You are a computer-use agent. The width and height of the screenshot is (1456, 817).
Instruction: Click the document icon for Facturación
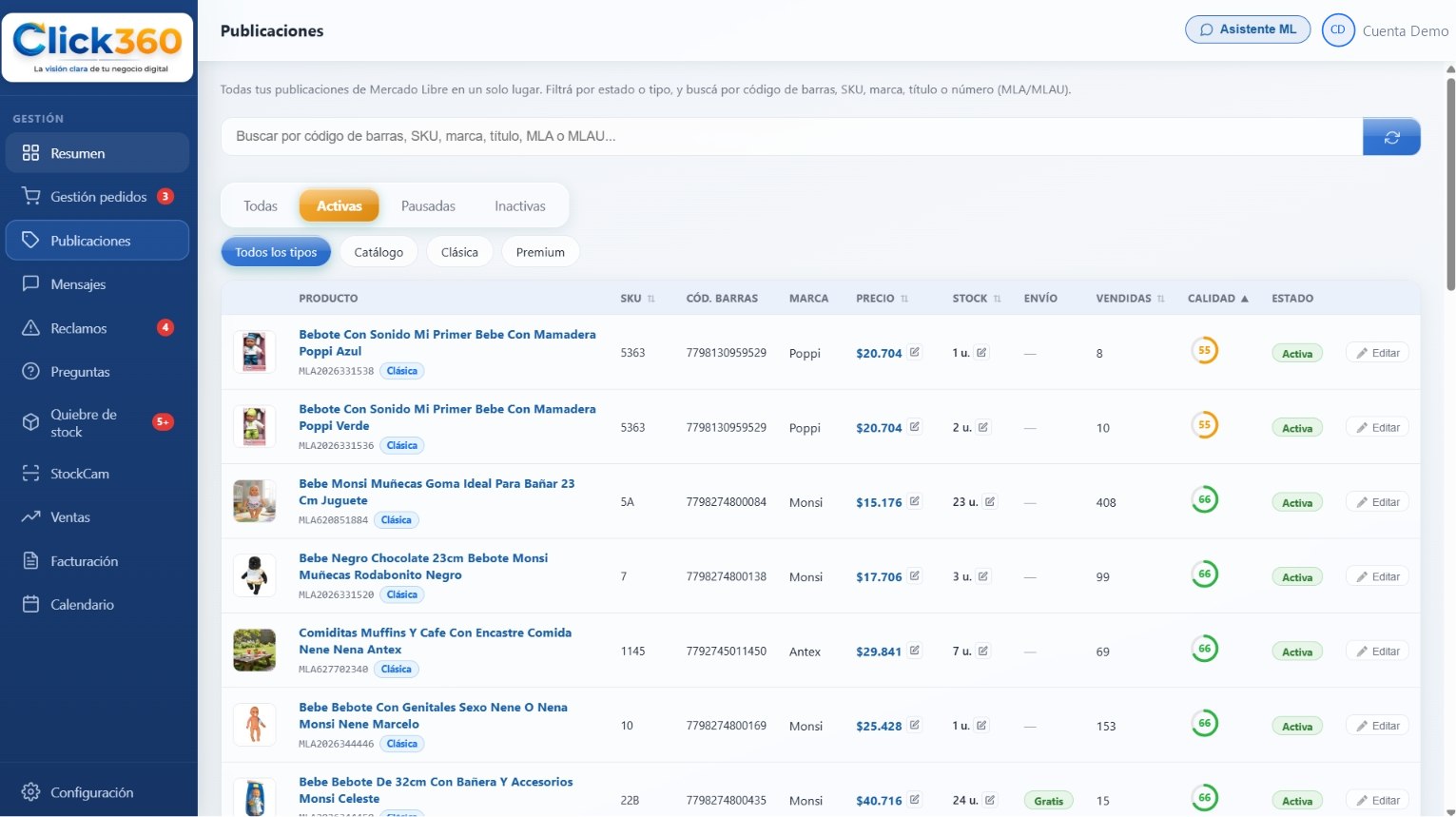coord(30,561)
